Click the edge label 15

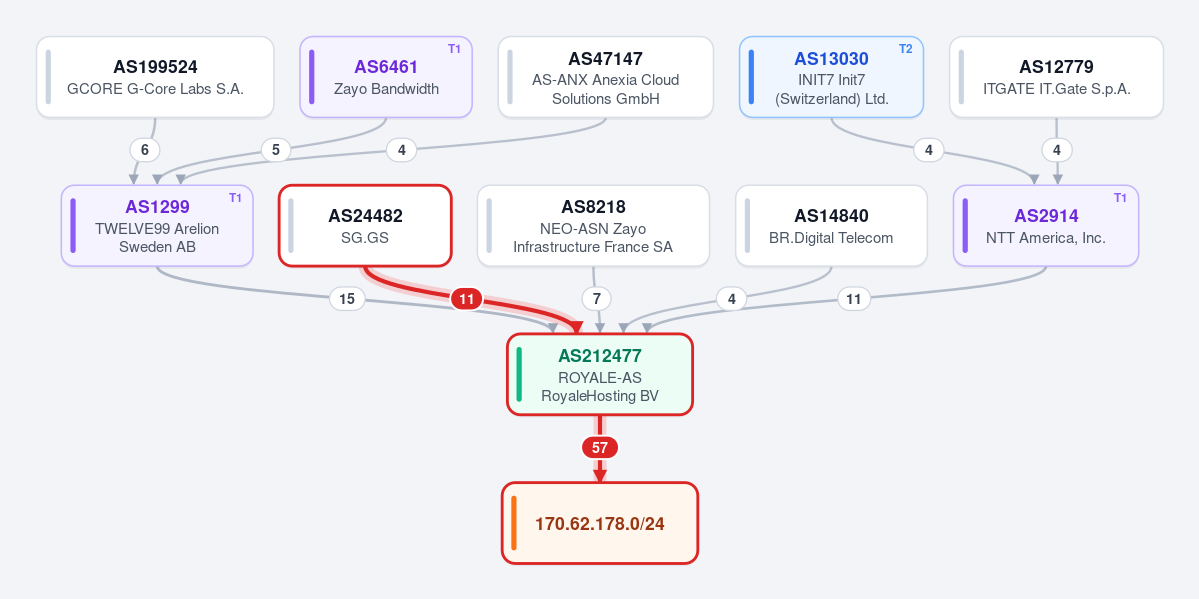click(347, 299)
